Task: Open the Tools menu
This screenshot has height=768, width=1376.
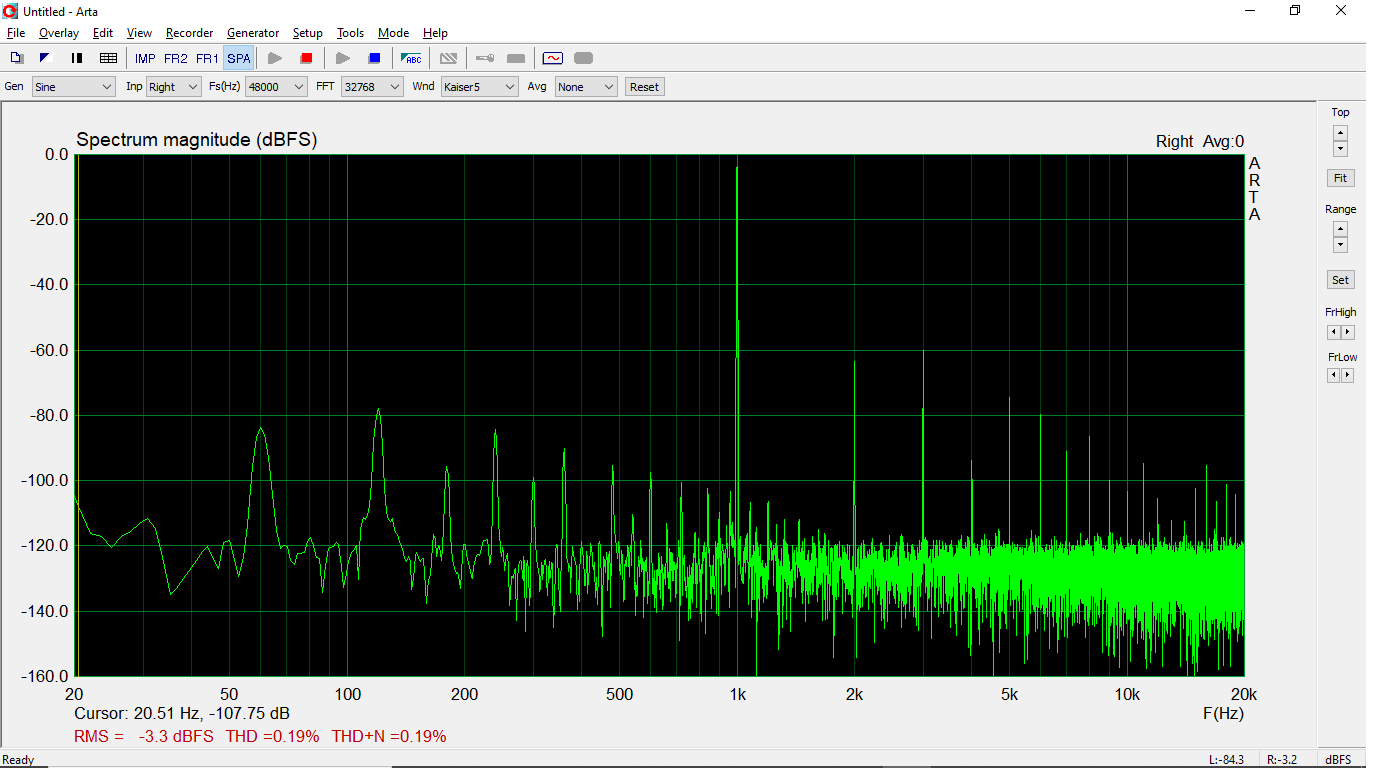Action: click(x=351, y=33)
